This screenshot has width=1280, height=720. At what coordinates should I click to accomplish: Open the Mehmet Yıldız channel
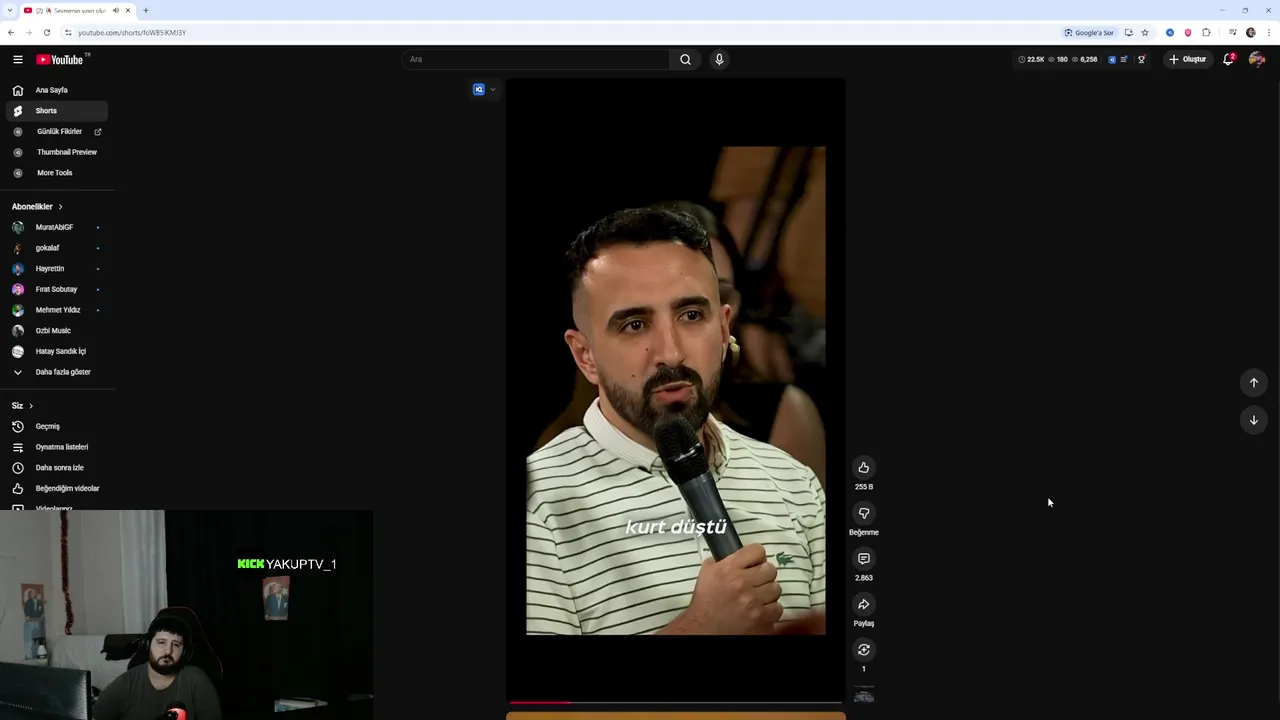pyautogui.click(x=58, y=310)
